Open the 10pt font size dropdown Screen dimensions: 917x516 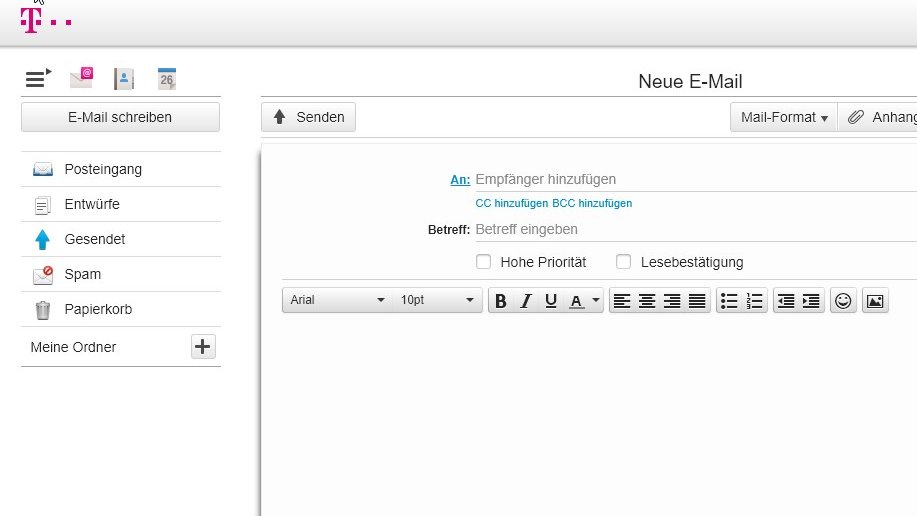(x=437, y=300)
